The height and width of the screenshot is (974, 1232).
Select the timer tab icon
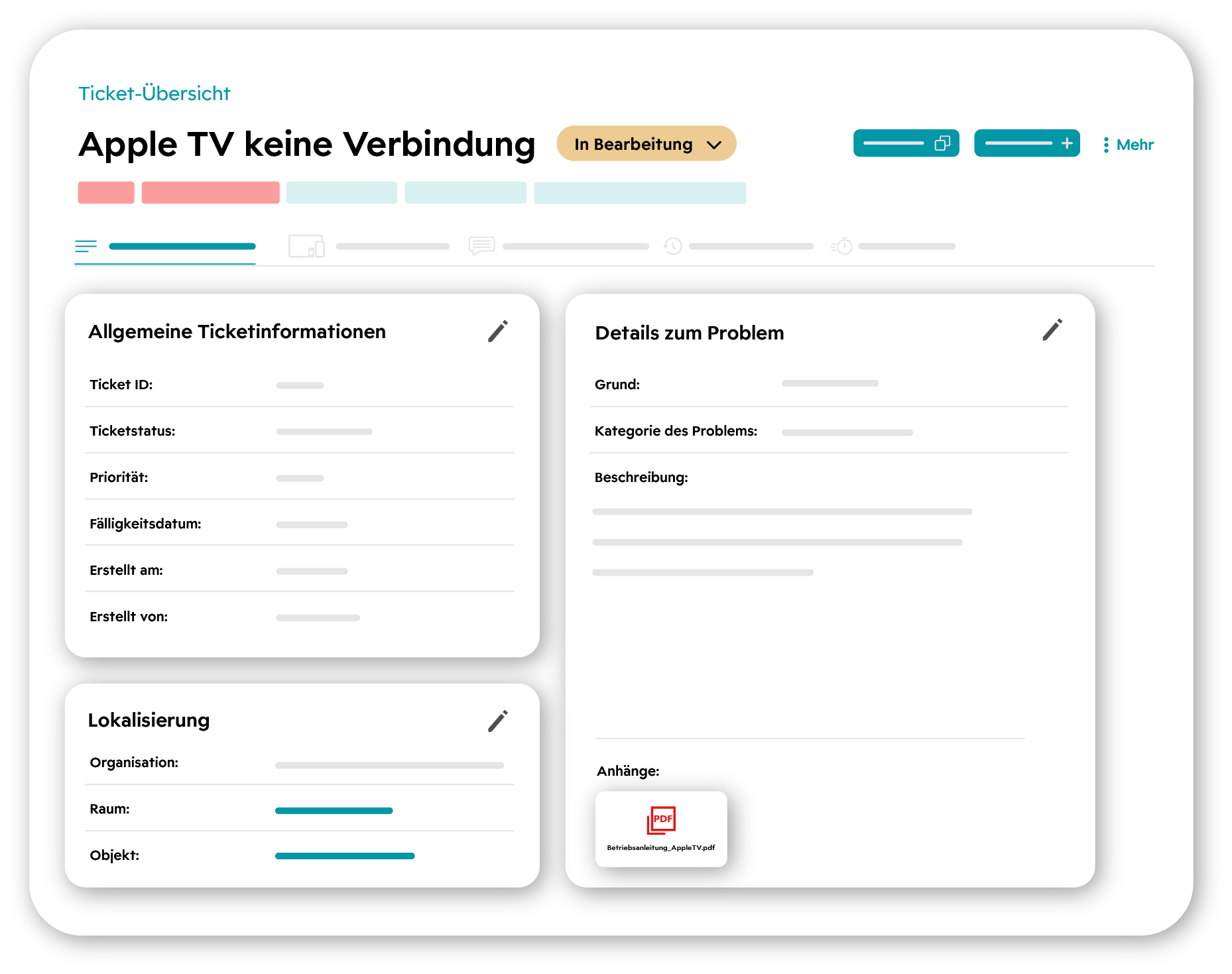842,246
